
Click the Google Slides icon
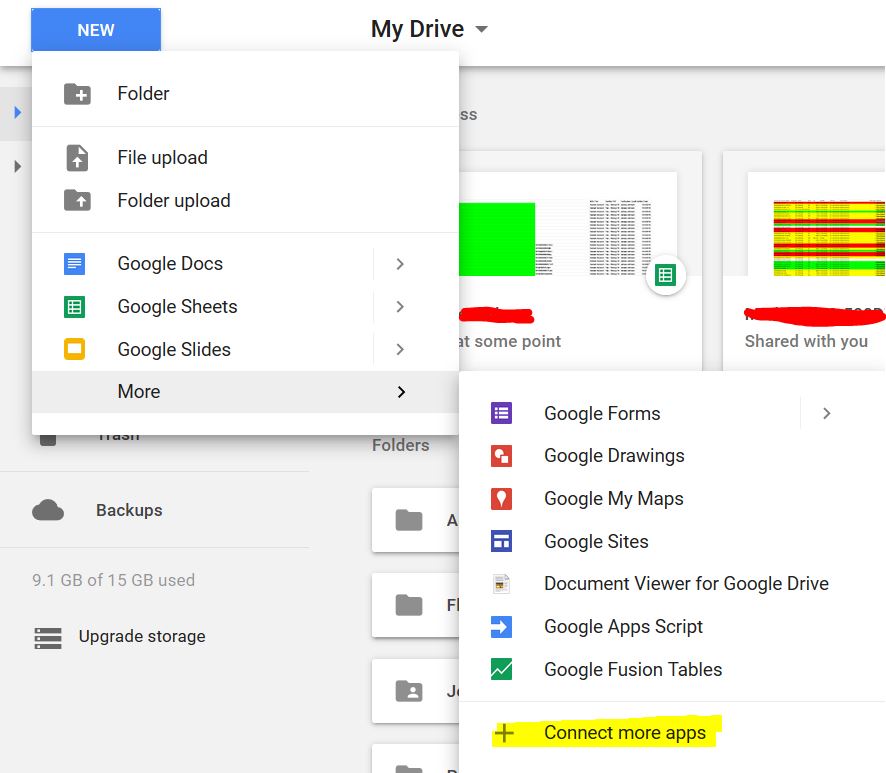pyautogui.click(x=75, y=349)
